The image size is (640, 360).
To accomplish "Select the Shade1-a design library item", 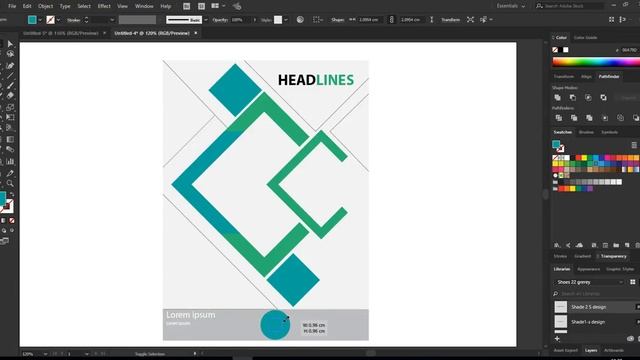I will point(596,322).
